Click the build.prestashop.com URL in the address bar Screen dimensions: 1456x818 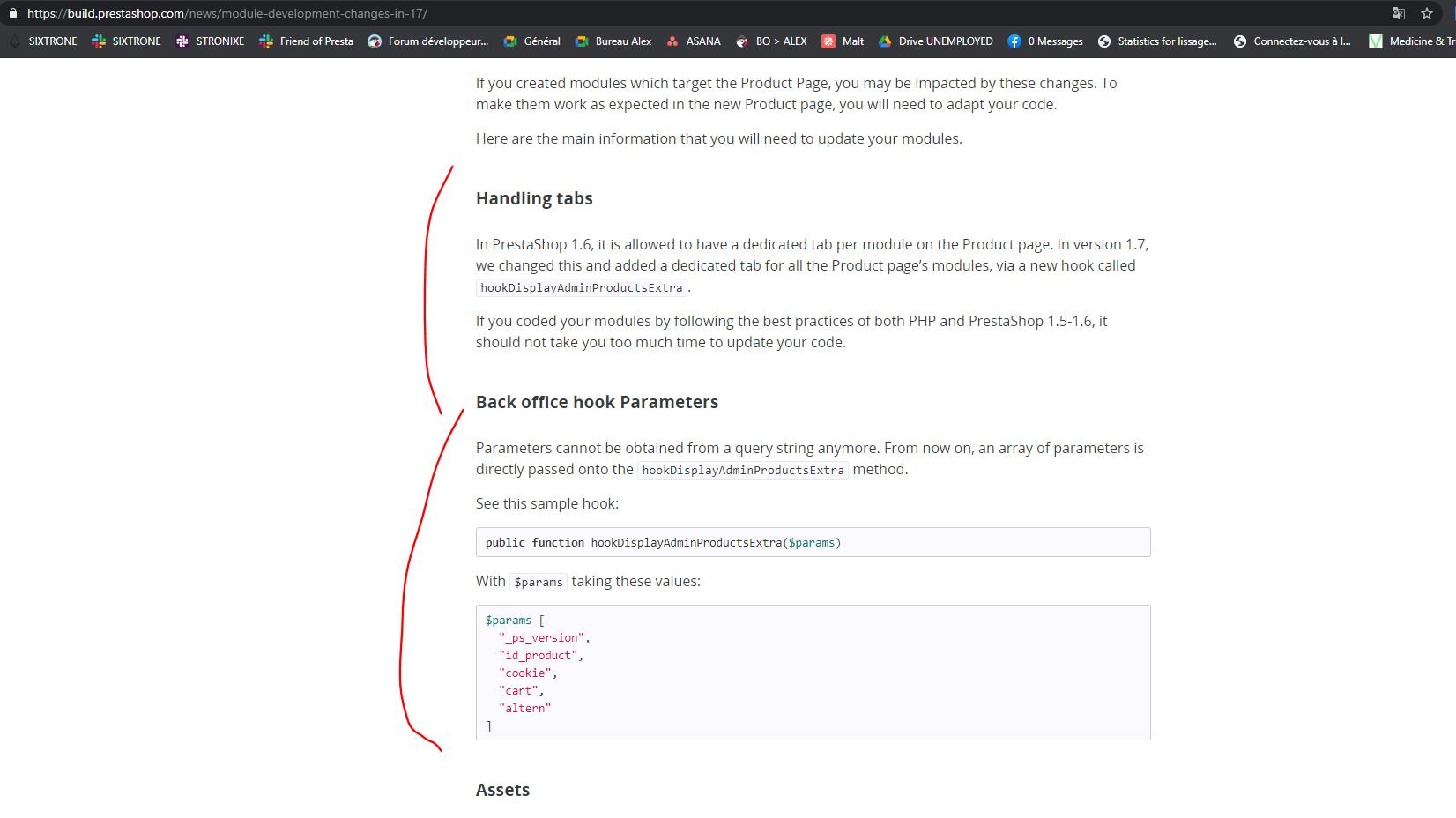[x=227, y=13]
